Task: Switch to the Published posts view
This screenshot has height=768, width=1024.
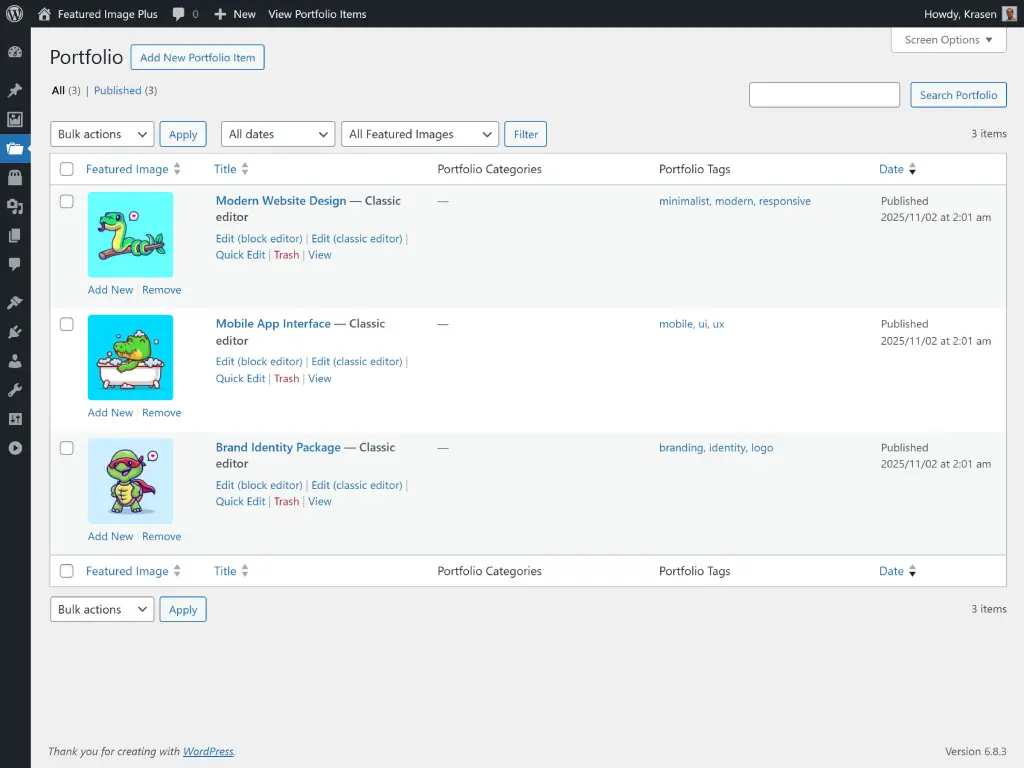Action: 117,90
